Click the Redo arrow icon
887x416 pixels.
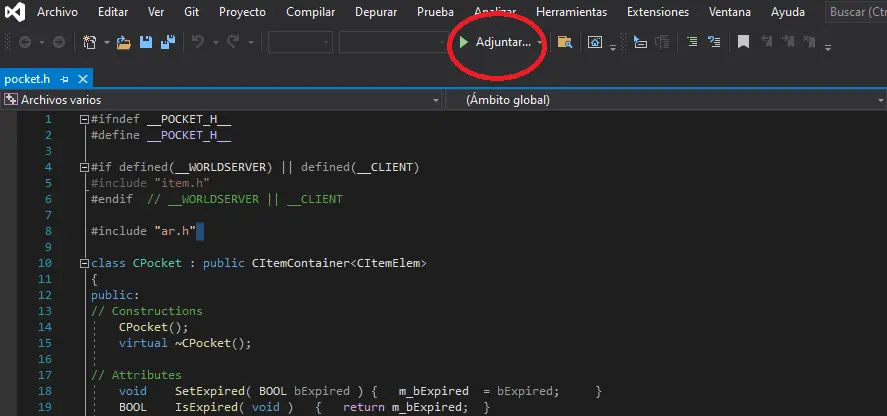(x=233, y=42)
